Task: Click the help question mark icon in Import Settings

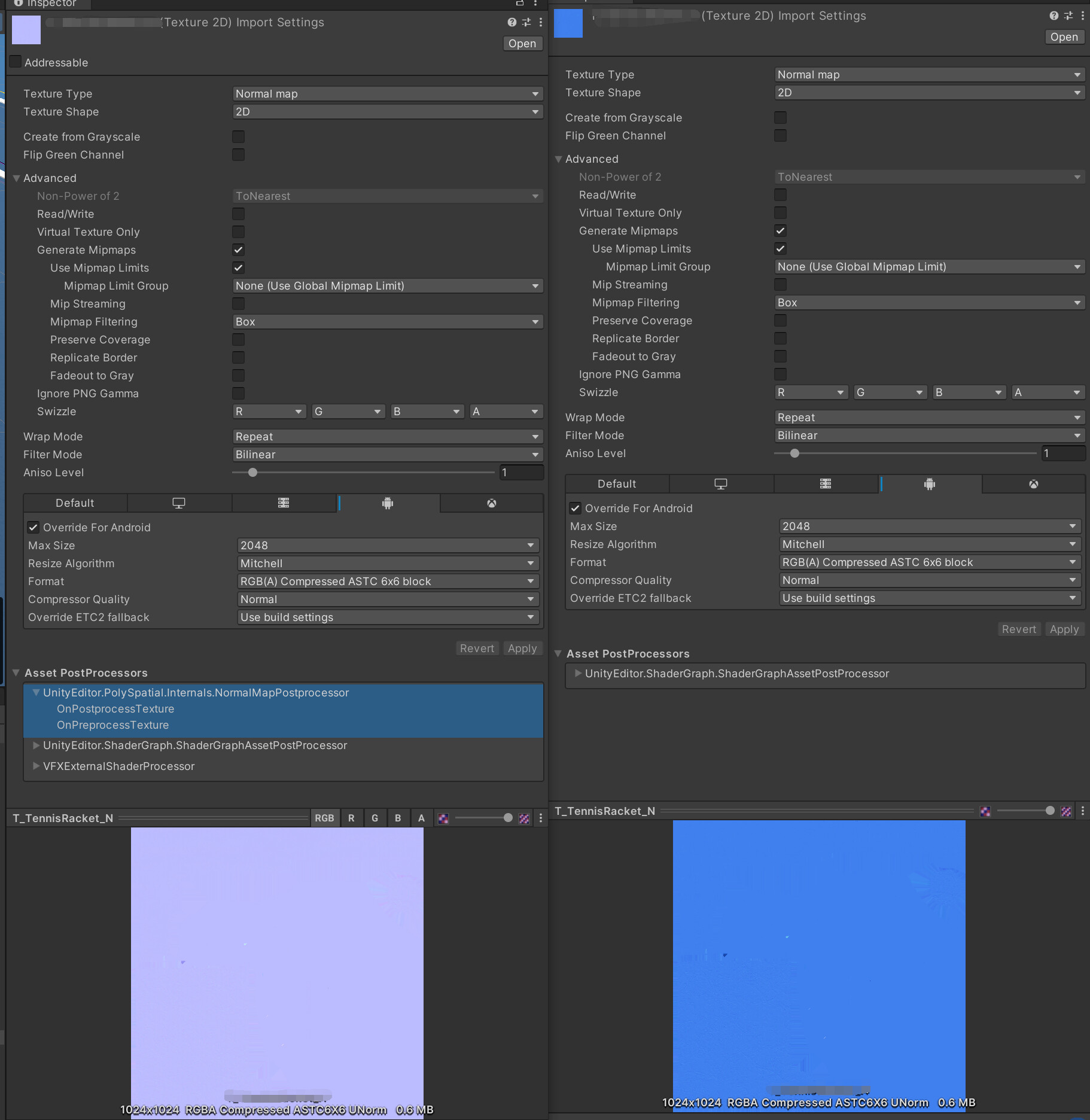Action: click(511, 22)
